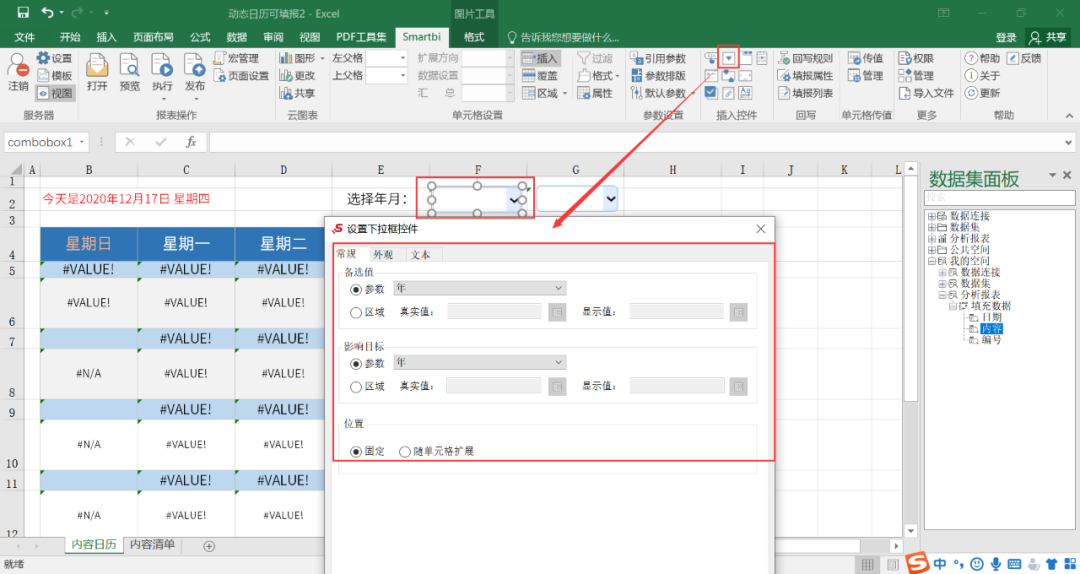
Task: Open the Name Box dropdown showing combobox1
Action: point(82,142)
